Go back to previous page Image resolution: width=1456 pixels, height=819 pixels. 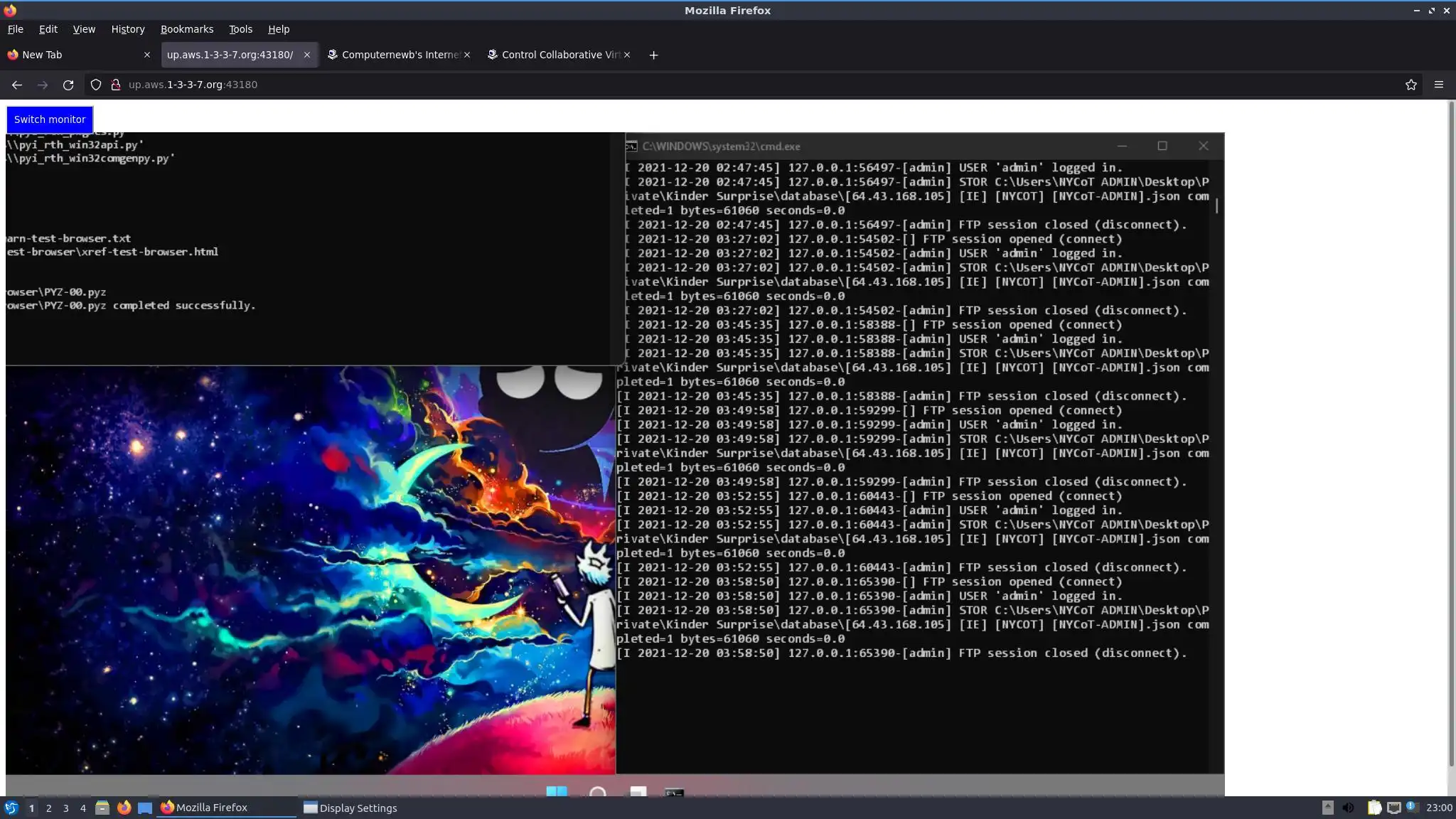click(x=17, y=85)
